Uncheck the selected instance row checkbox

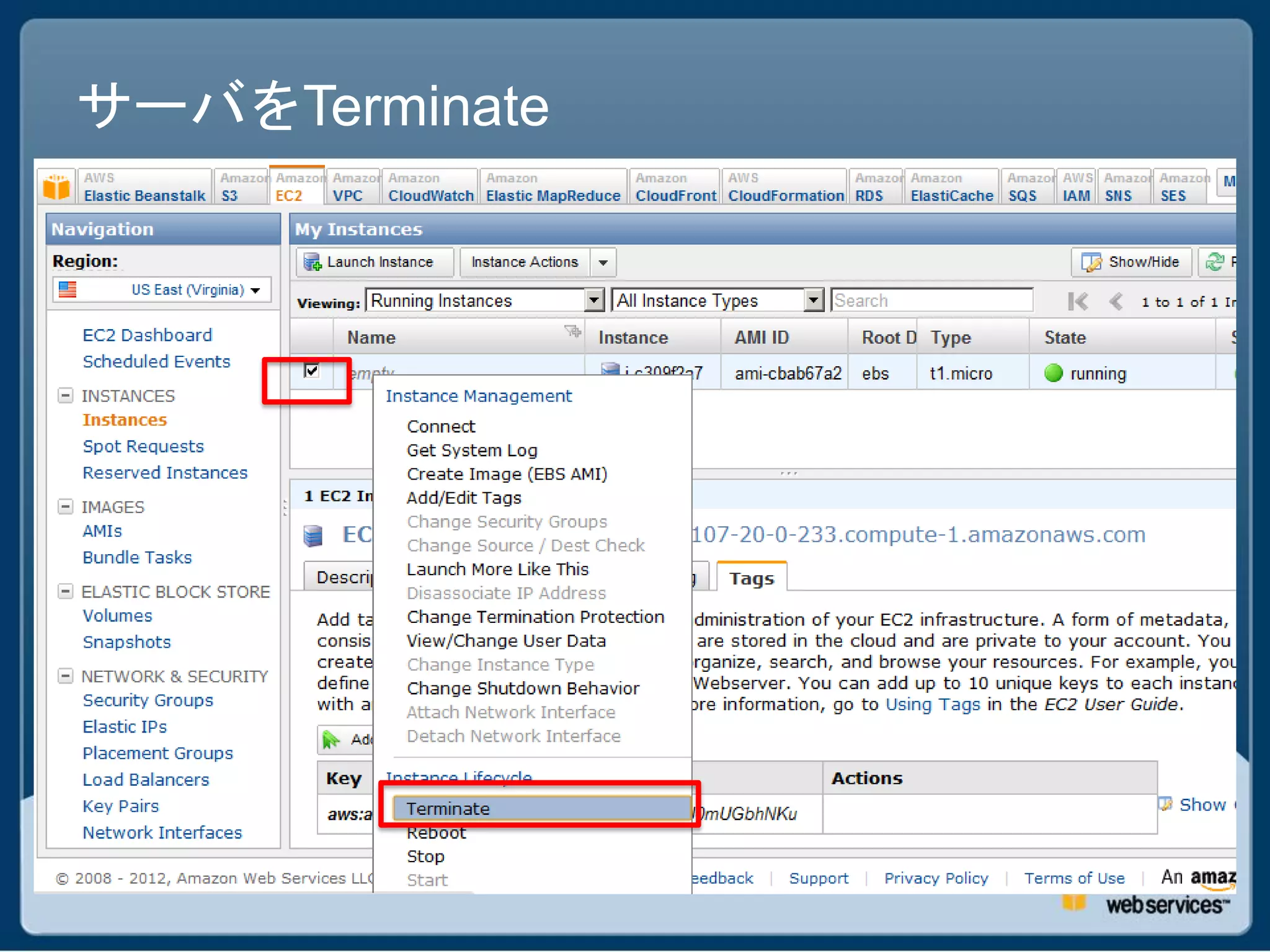pyautogui.click(x=312, y=371)
